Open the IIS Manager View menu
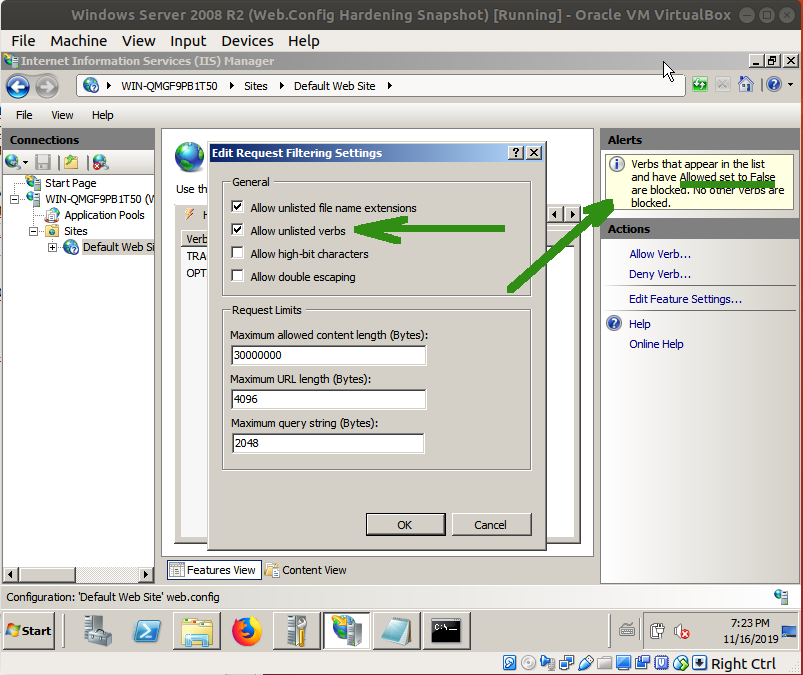The height and width of the screenshot is (675, 803). pos(62,115)
